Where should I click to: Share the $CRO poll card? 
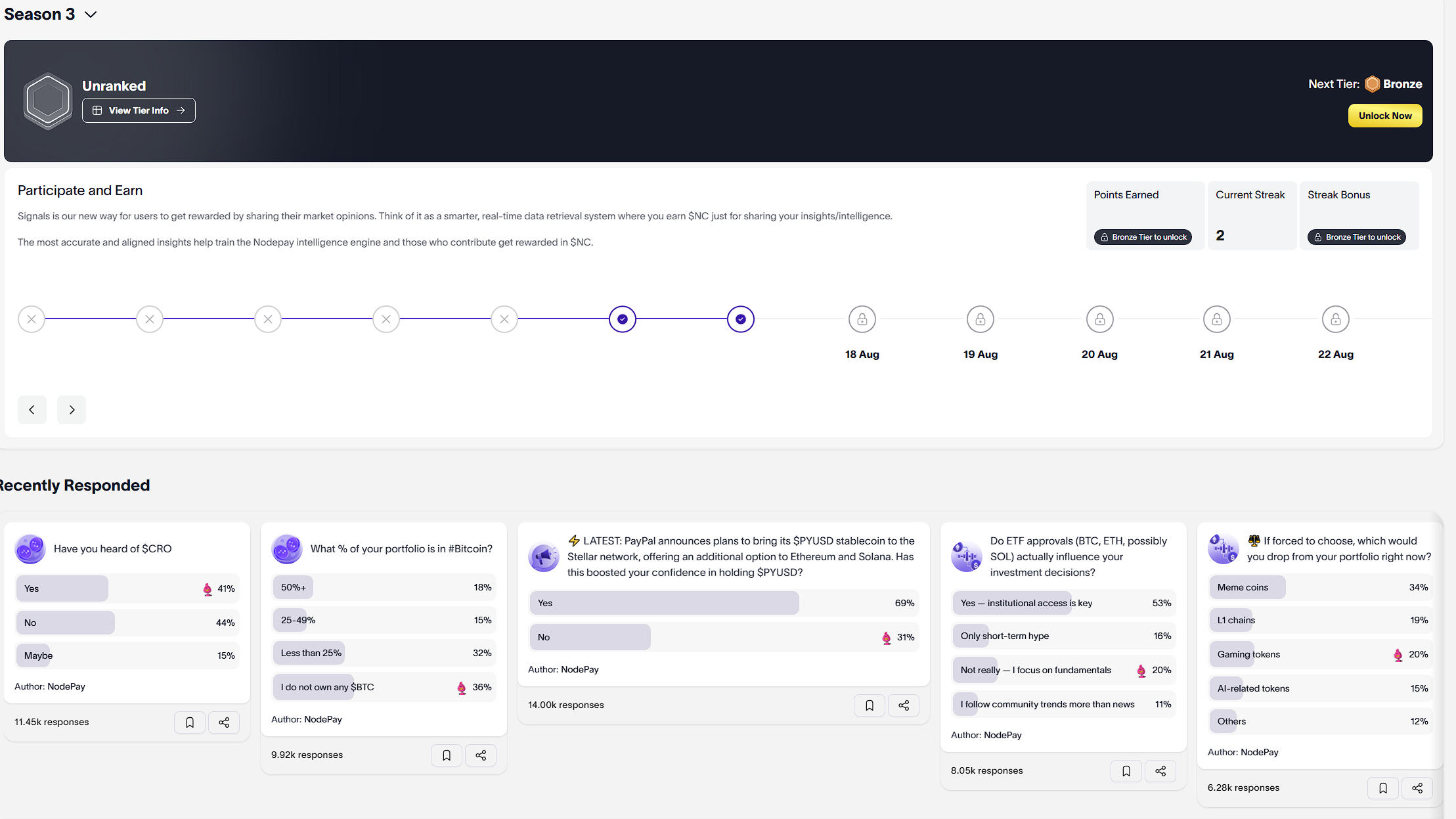click(x=224, y=722)
